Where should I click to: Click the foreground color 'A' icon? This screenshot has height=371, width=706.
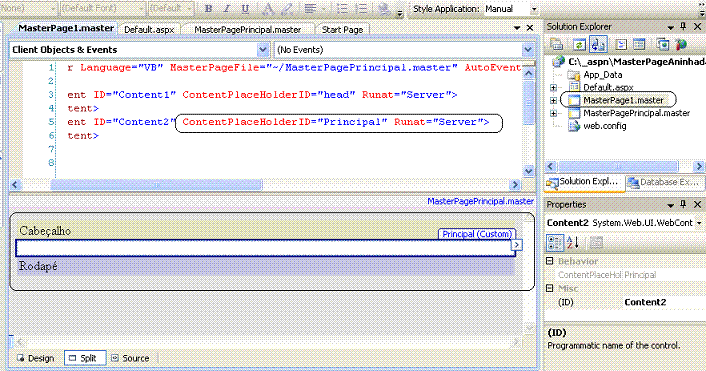pos(268,9)
